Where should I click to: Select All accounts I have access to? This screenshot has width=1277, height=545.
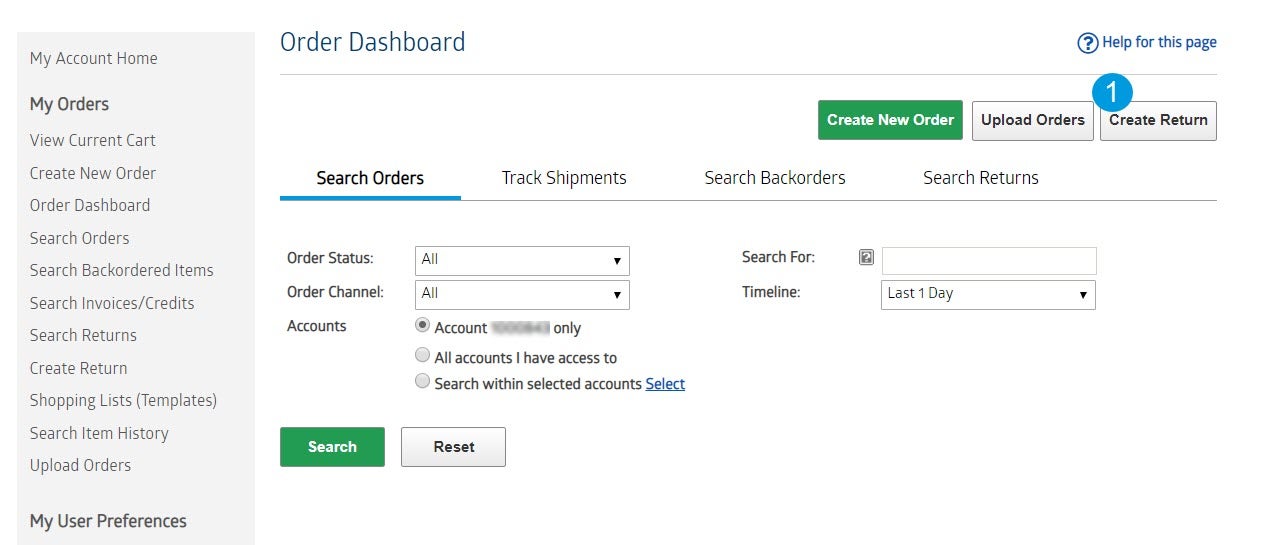(x=423, y=356)
